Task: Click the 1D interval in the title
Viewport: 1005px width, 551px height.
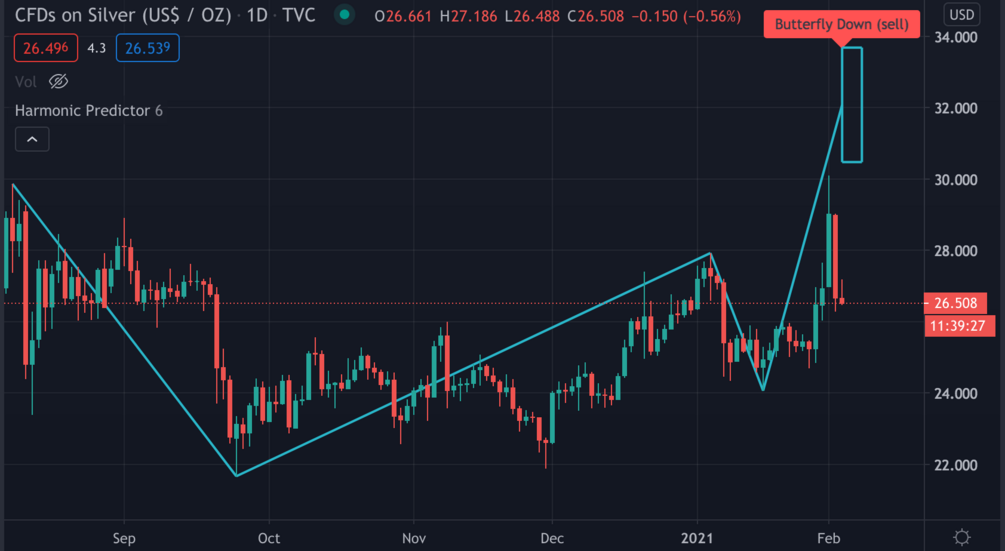Action: (257, 15)
